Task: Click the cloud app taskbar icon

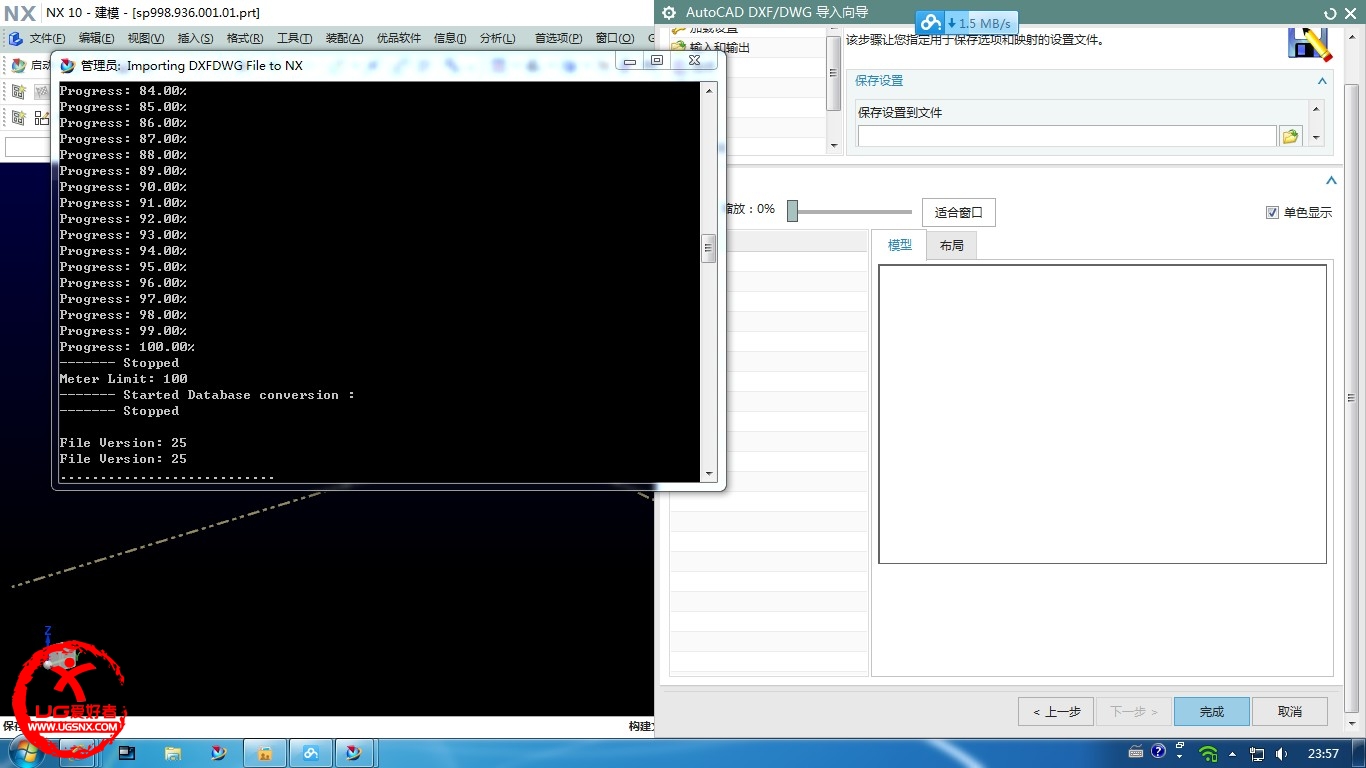Action: pos(311,753)
